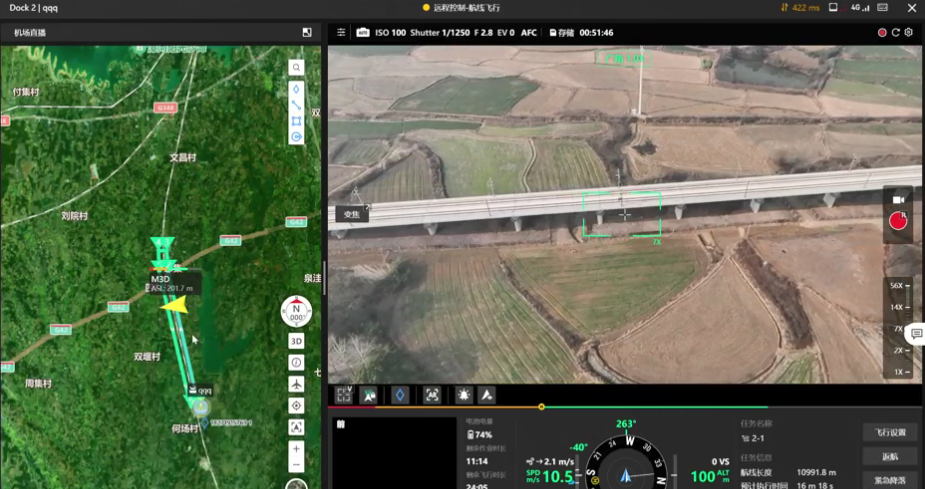Expand the live view panel menu
This screenshot has height=489, width=925.
(x=341, y=33)
